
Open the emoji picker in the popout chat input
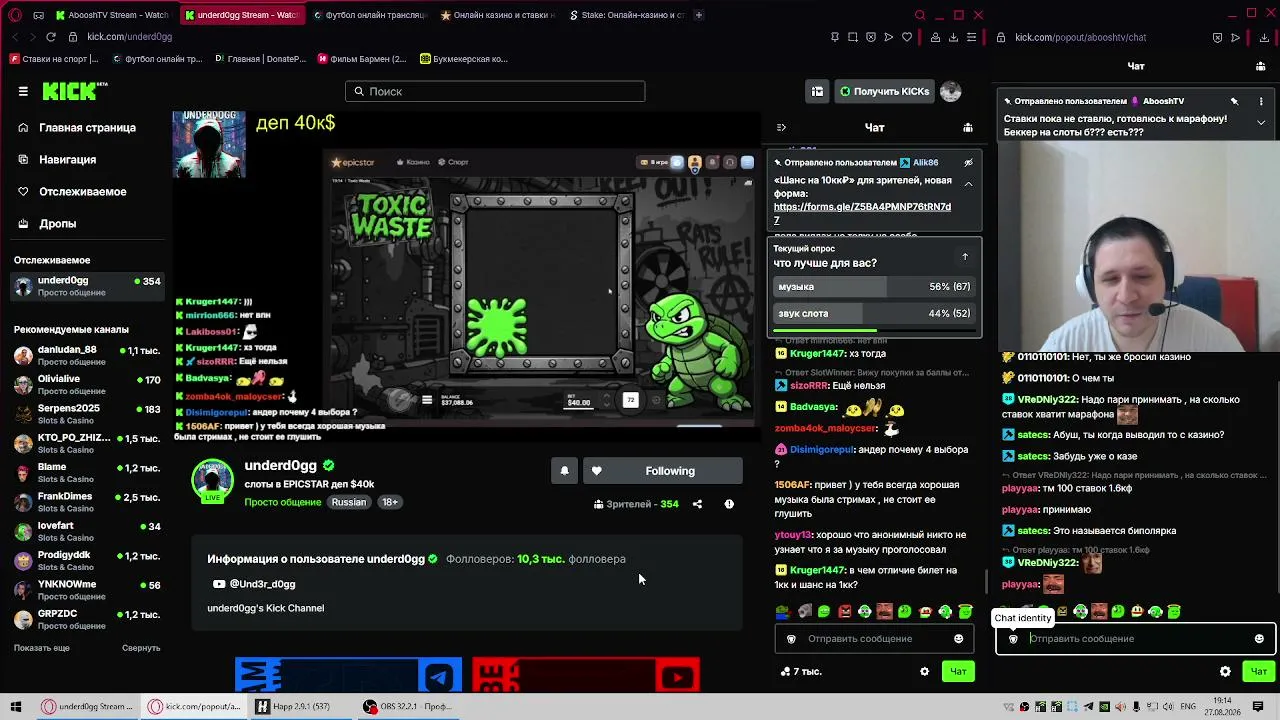click(x=1259, y=639)
